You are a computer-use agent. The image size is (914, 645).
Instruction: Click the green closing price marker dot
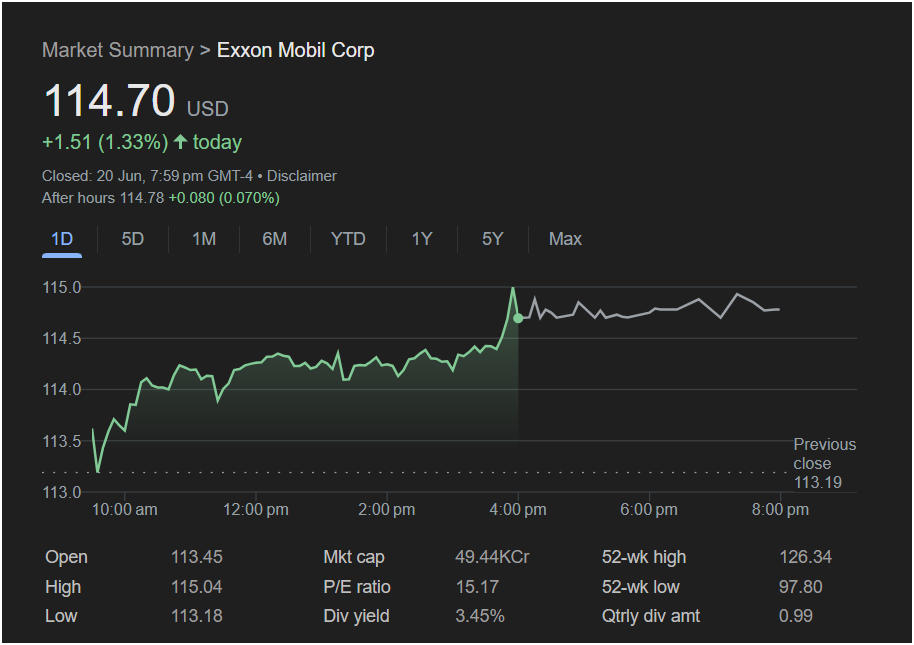[518, 318]
